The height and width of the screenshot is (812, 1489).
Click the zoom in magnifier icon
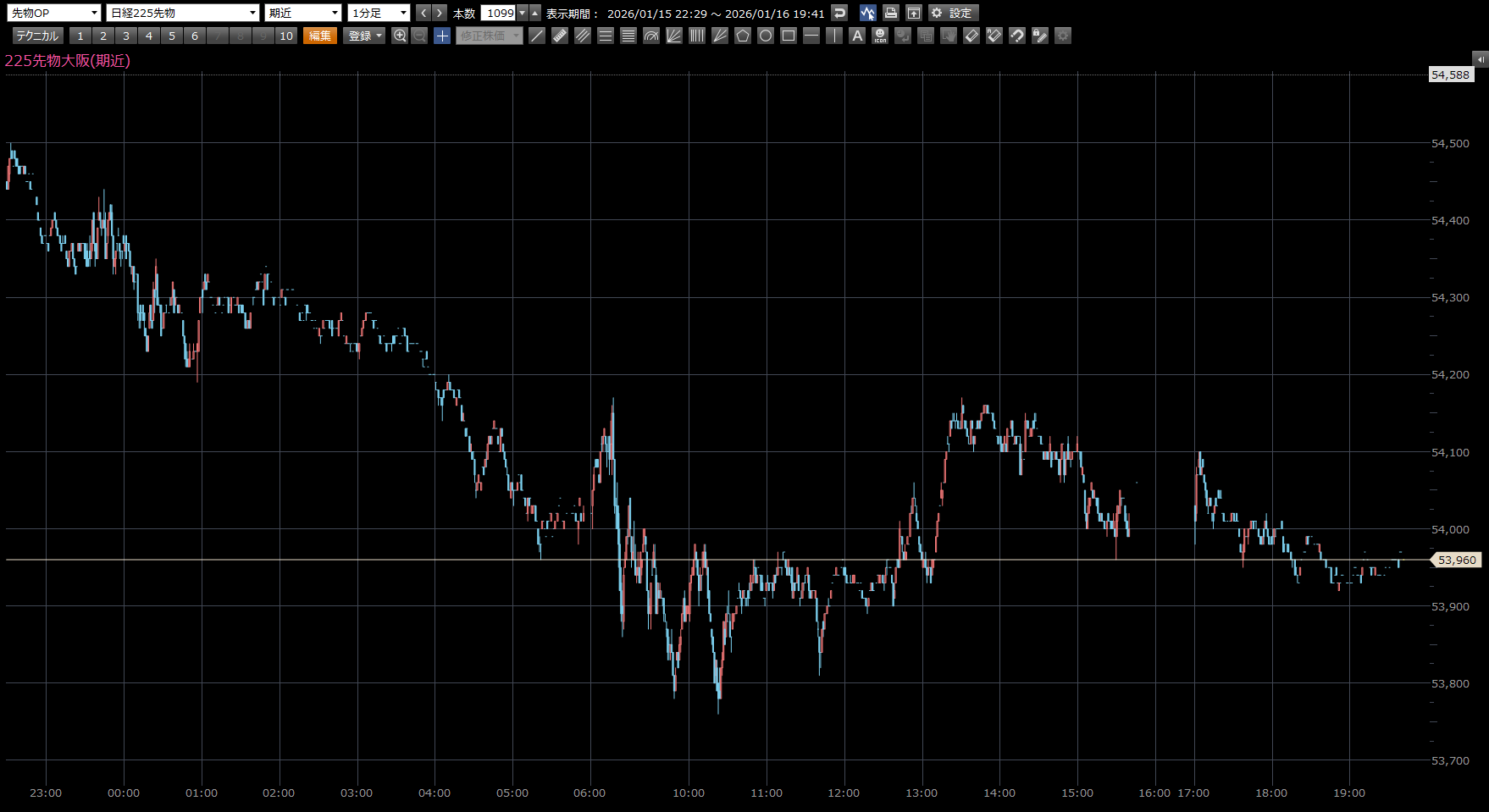click(400, 36)
